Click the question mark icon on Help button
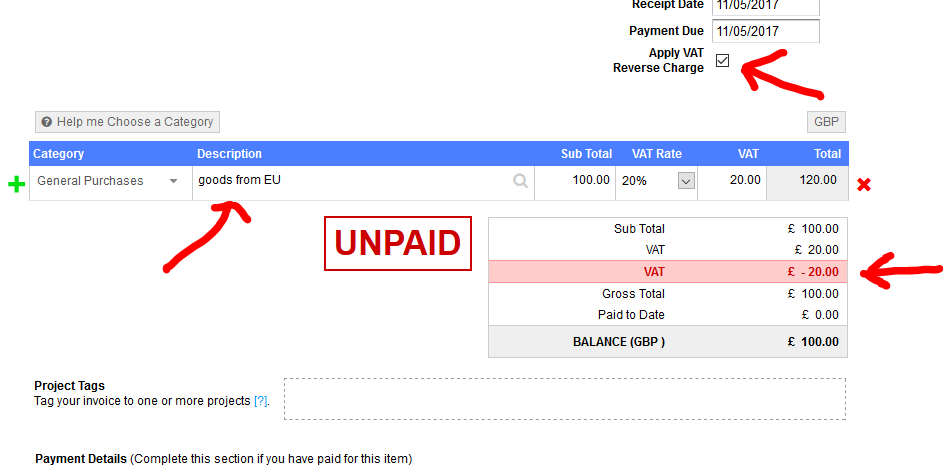943x473 pixels. pyautogui.click(x=46, y=122)
